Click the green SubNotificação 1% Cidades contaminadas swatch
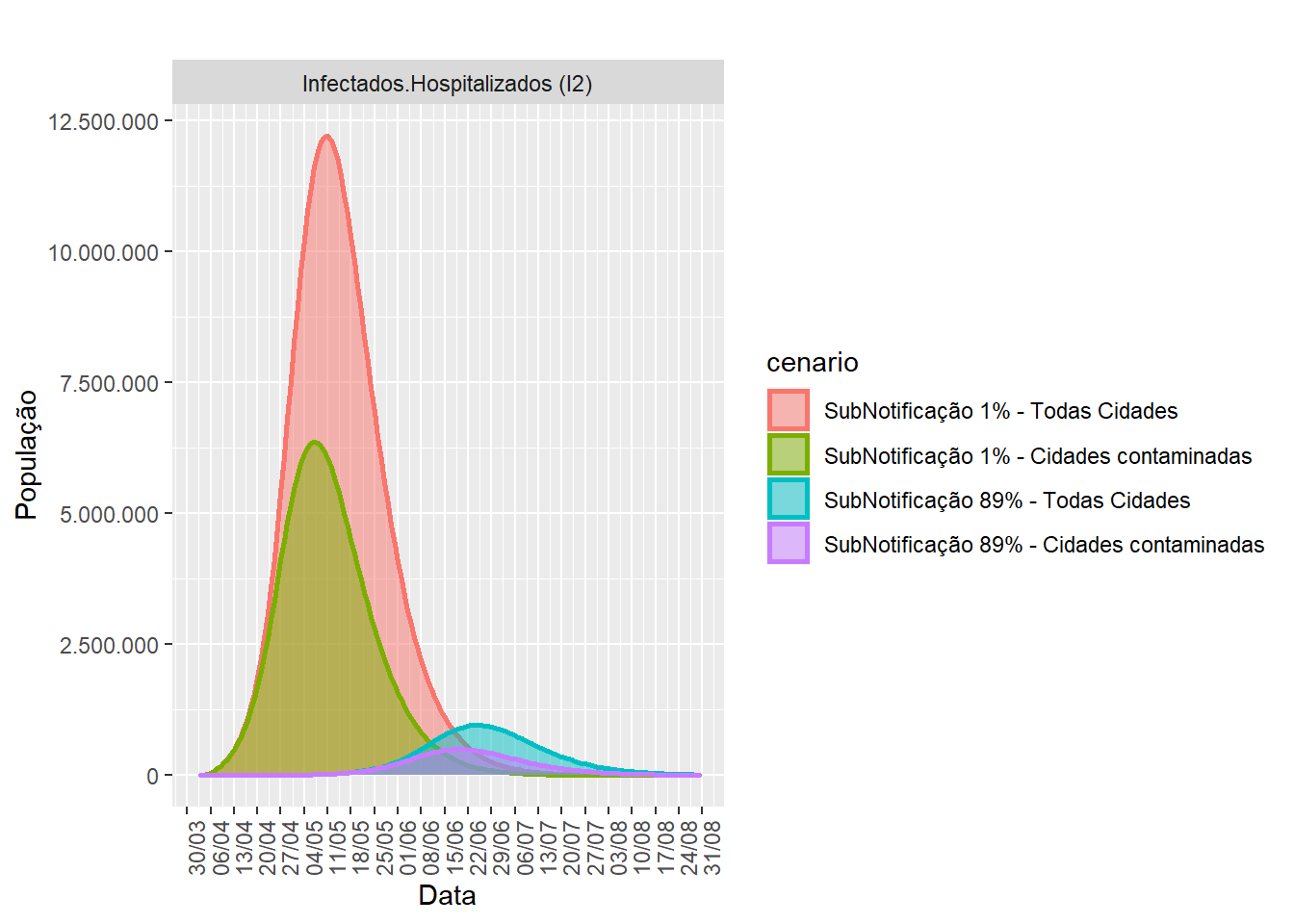The width and height of the screenshot is (1294, 924). [x=788, y=455]
